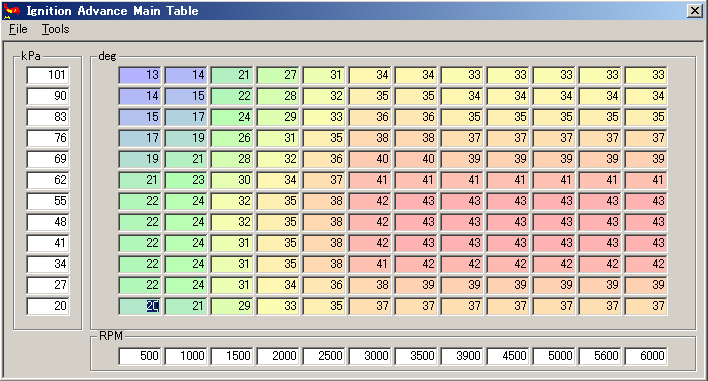Click the 5600 RPM bin field
Viewport: 708px width, 381px height.
[601, 356]
